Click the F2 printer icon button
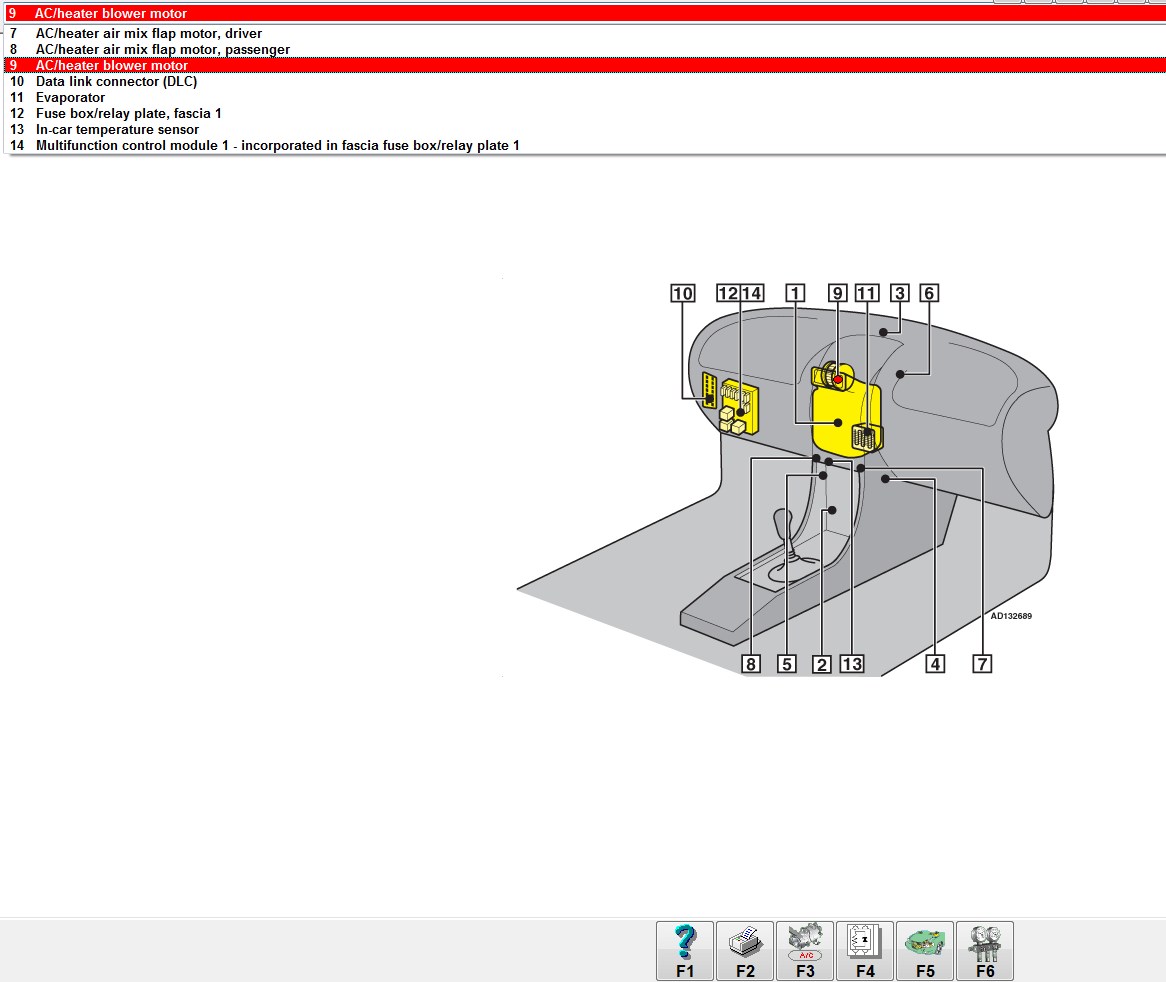The width and height of the screenshot is (1166, 982). 745,951
